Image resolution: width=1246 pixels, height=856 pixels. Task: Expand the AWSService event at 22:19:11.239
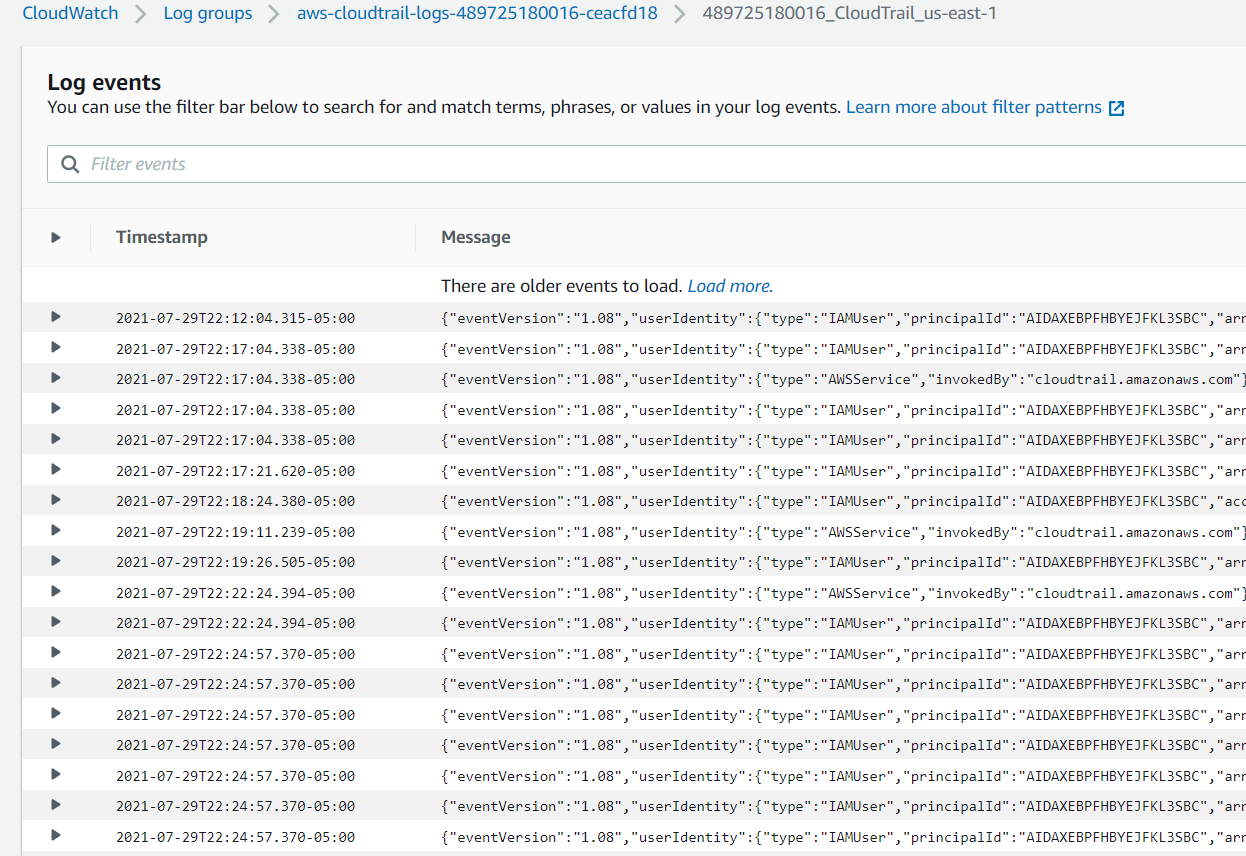tap(56, 531)
